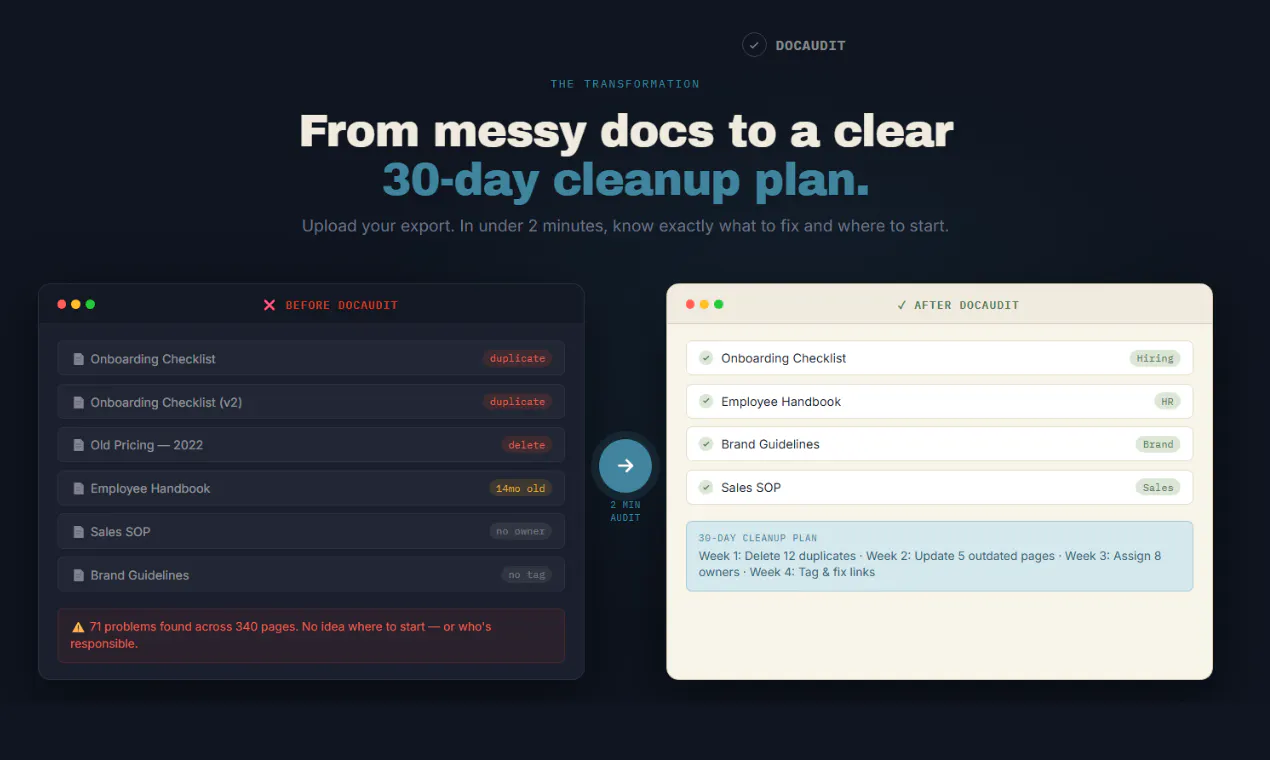Click the 14mo old tag on Employee Handbook

click(x=520, y=489)
